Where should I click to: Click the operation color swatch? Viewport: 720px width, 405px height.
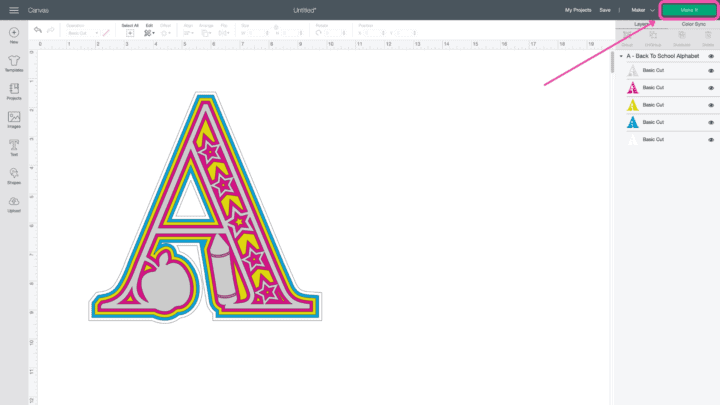106,33
